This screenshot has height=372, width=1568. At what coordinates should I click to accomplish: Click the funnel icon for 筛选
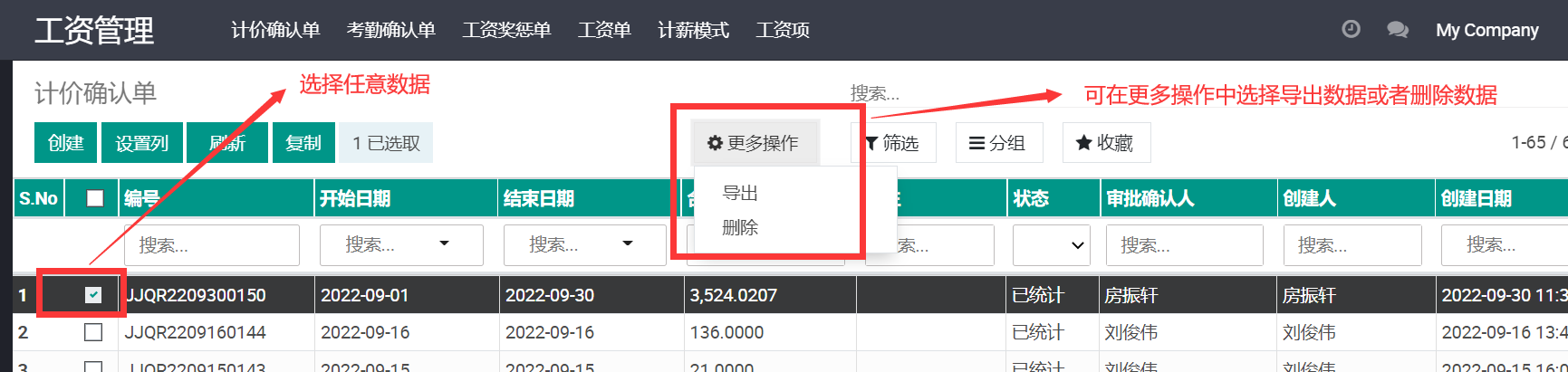[x=871, y=143]
